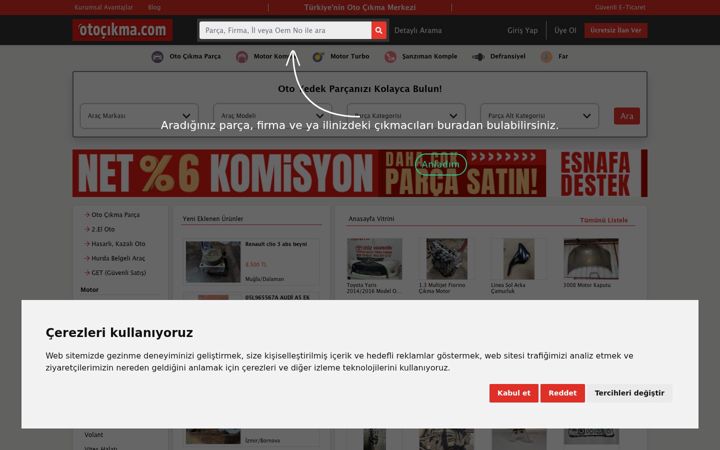This screenshot has height=450, width=720.
Task: Open Tercihleri değiştir cookie preferences
Action: click(630, 393)
